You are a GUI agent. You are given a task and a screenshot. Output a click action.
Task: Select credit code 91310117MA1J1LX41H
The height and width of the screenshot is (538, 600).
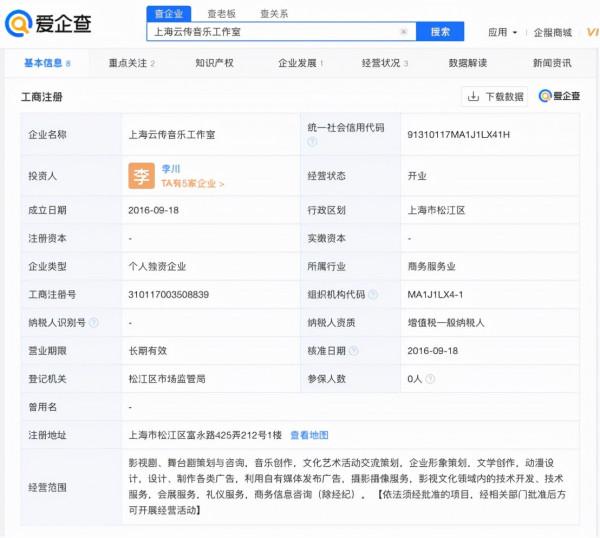pos(458,135)
